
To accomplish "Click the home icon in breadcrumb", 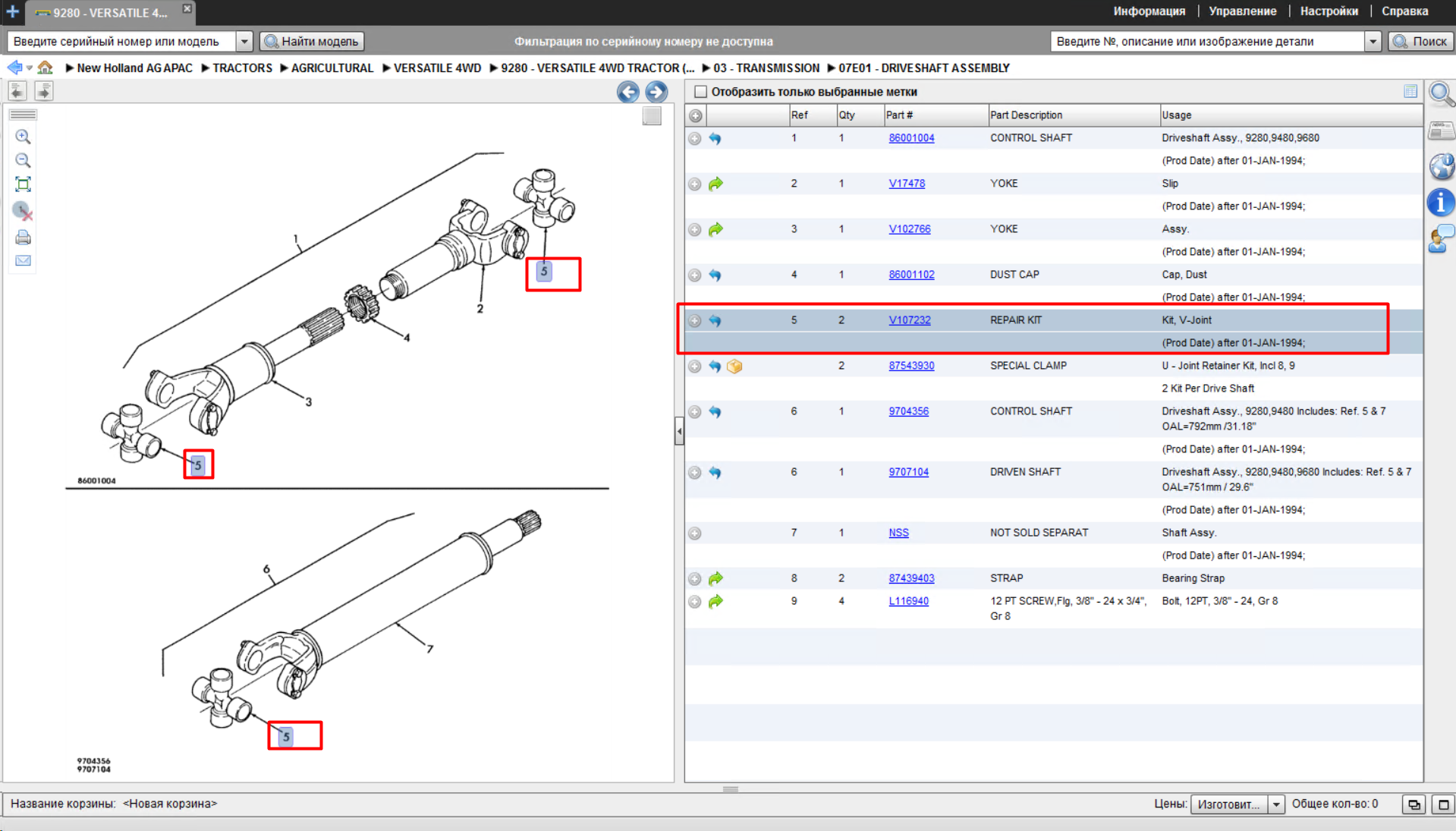I will 46,68.
